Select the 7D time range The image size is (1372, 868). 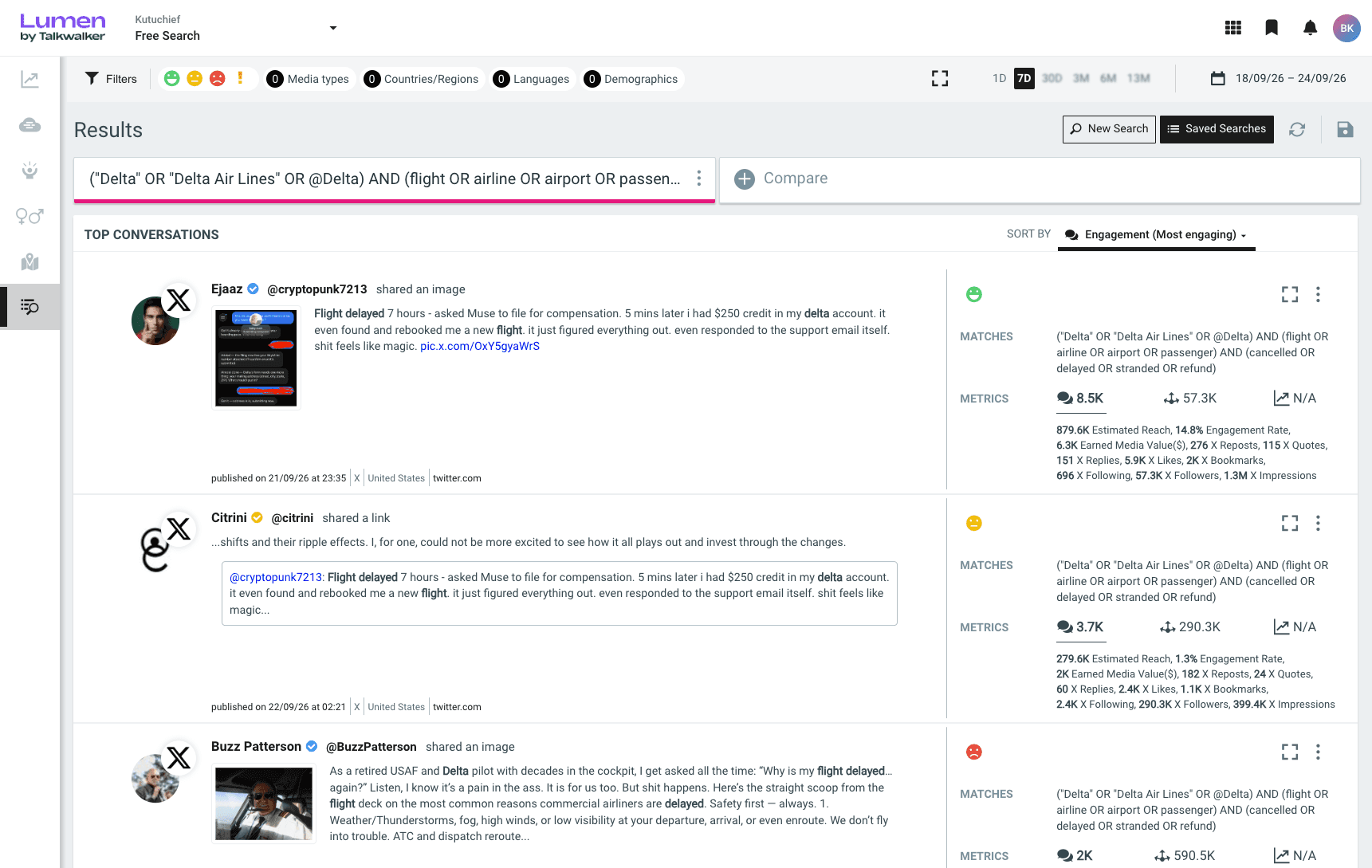tap(1024, 78)
